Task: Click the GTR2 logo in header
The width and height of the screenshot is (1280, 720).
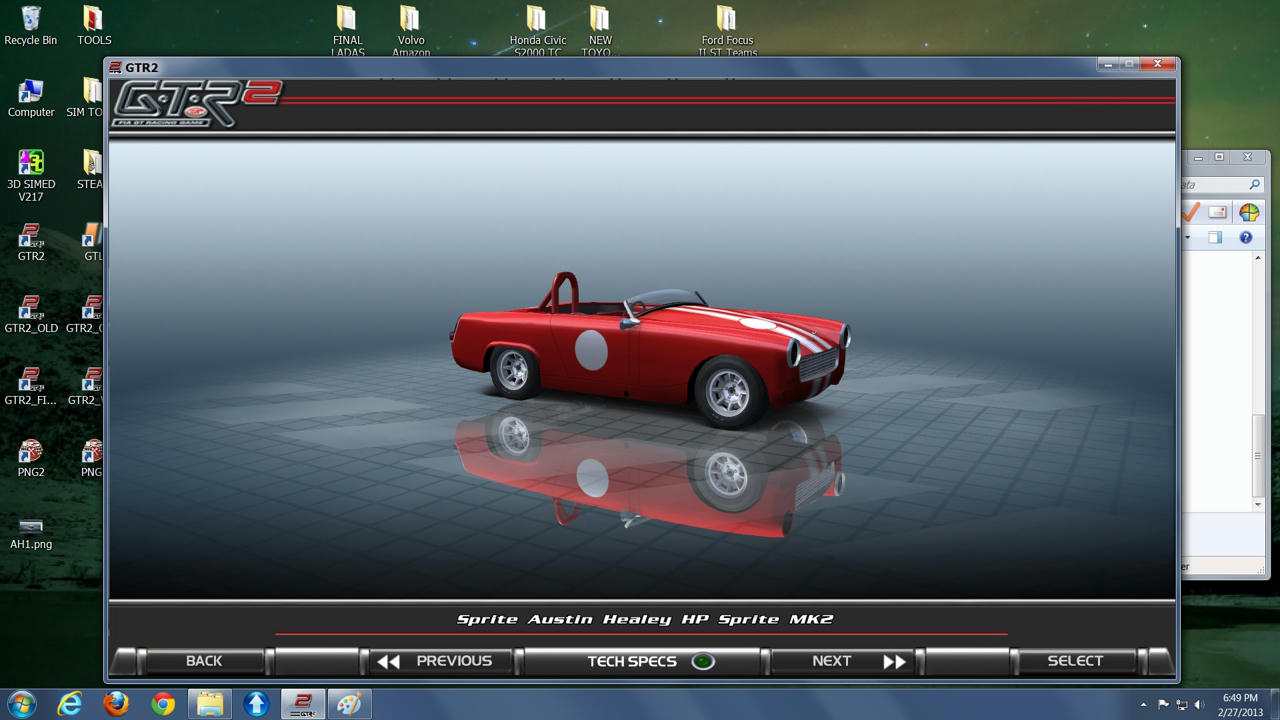Action: [x=196, y=103]
